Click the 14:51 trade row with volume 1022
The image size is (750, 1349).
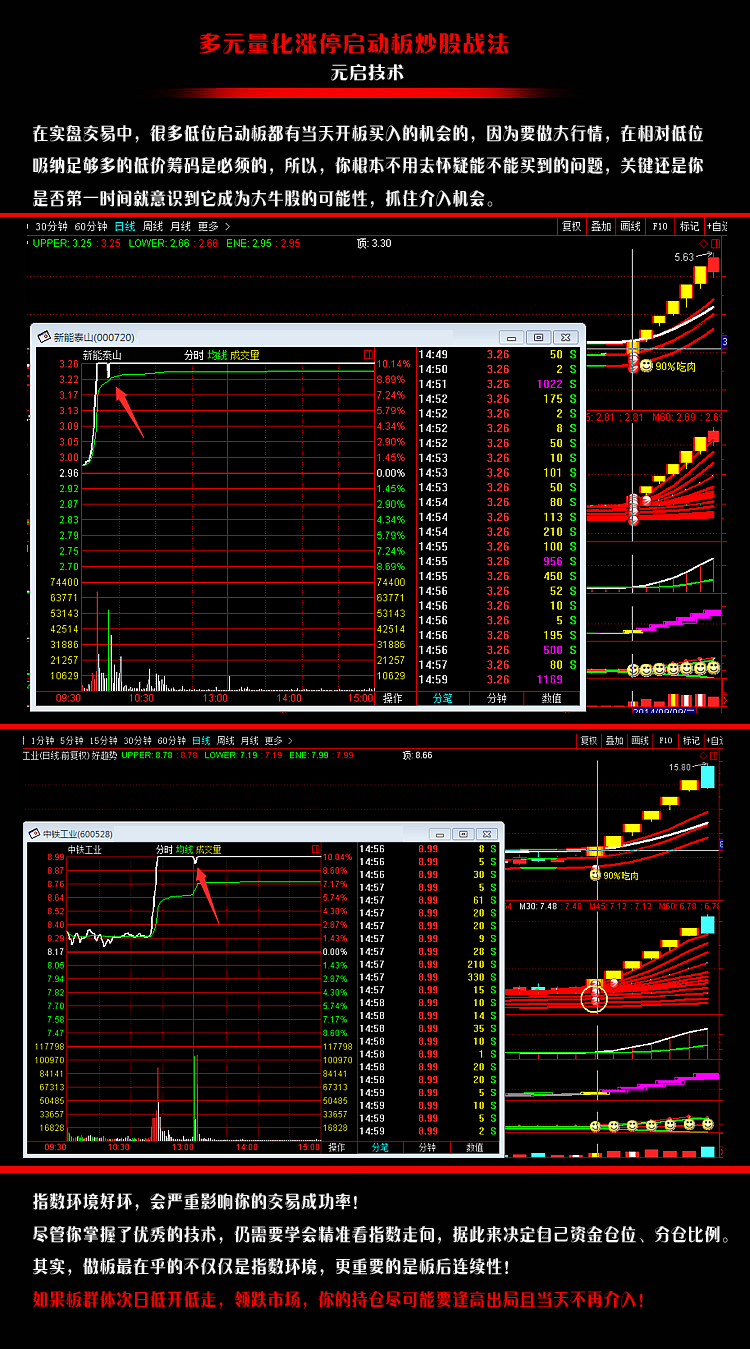point(498,384)
